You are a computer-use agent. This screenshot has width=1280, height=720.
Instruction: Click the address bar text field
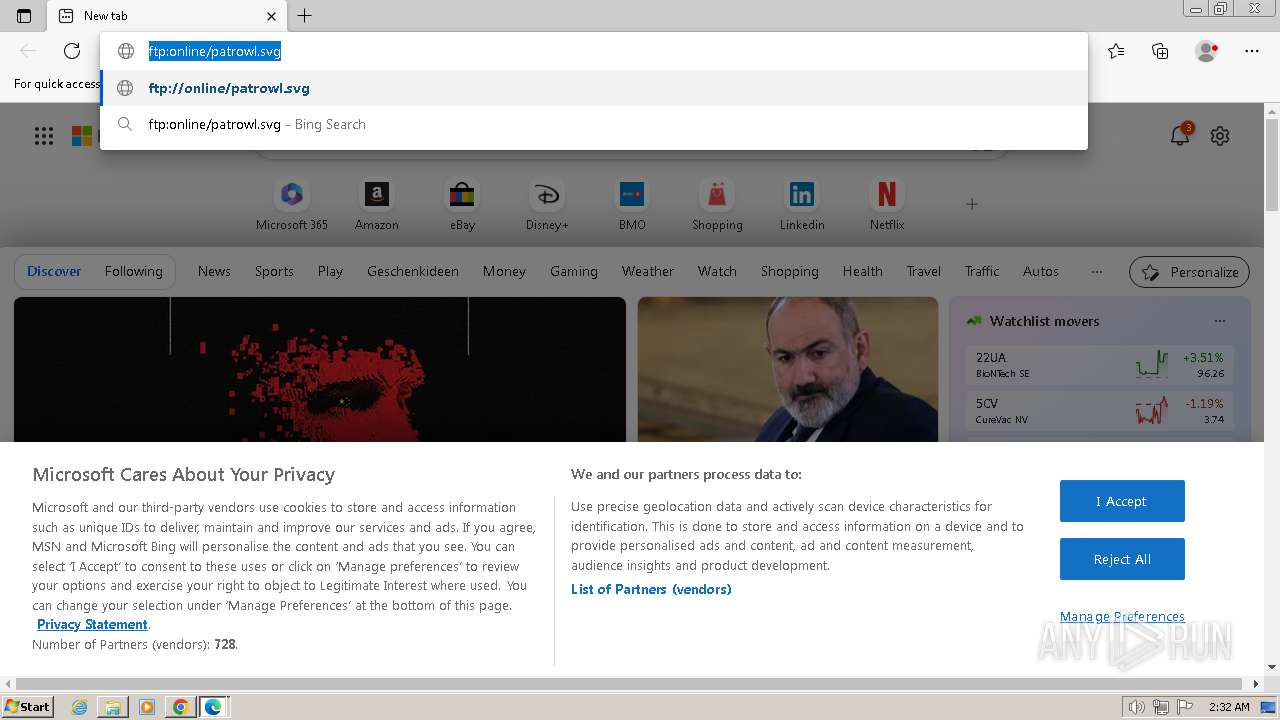pos(594,51)
